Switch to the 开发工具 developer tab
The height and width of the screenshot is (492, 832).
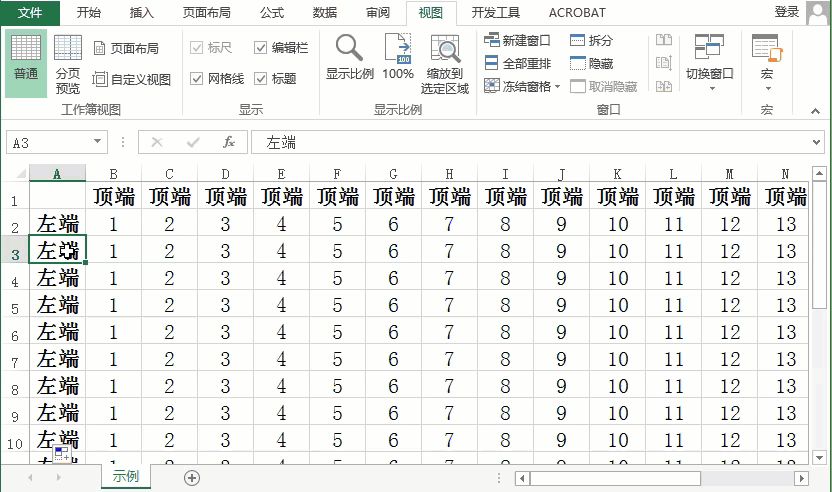click(496, 13)
